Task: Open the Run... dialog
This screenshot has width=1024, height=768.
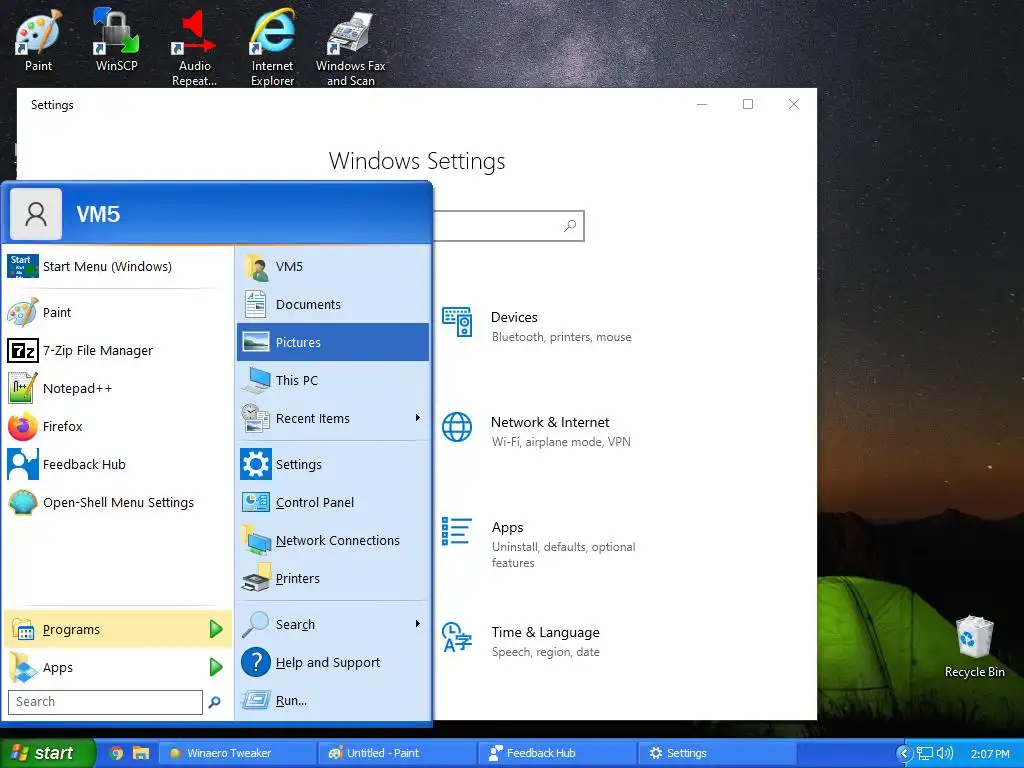Action: coord(333,700)
